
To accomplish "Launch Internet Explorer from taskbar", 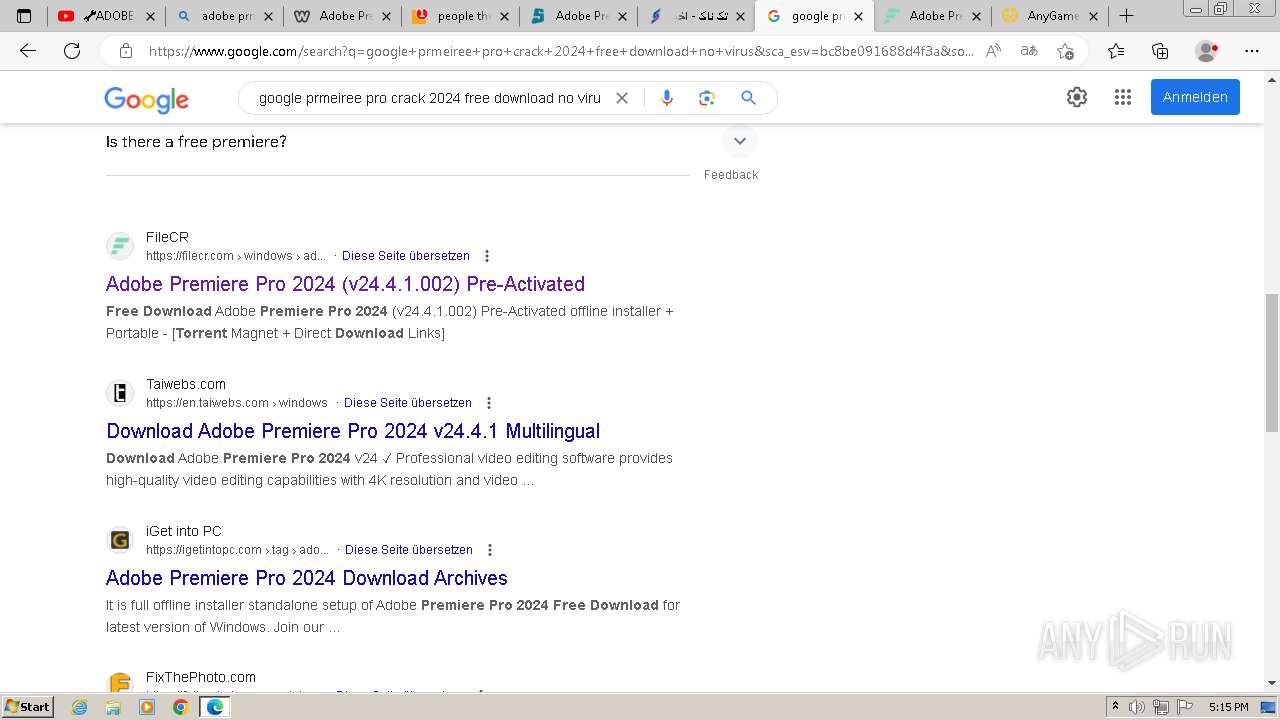I will [79, 707].
